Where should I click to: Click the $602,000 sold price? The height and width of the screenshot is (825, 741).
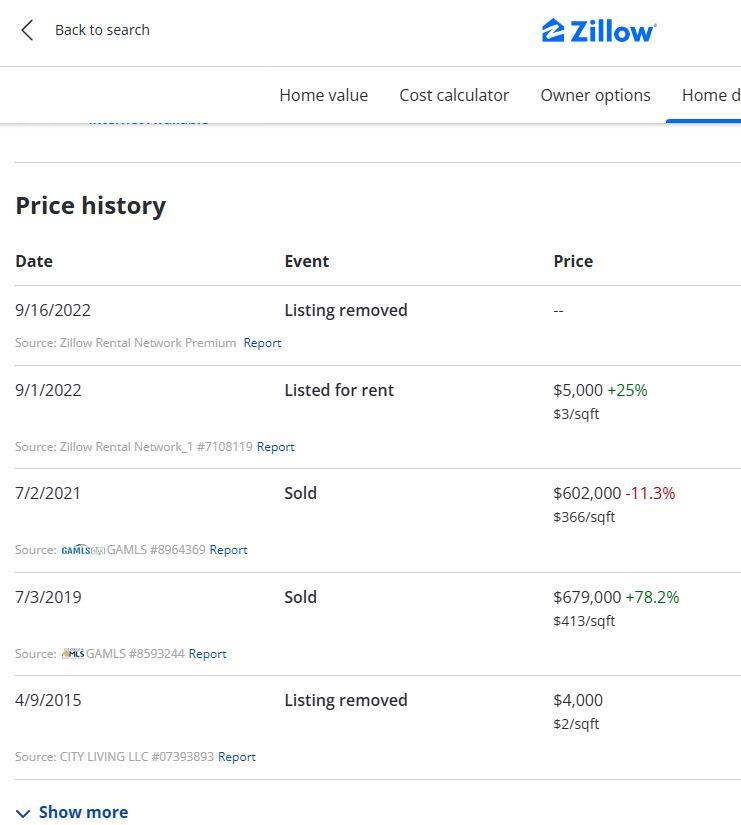tap(587, 493)
